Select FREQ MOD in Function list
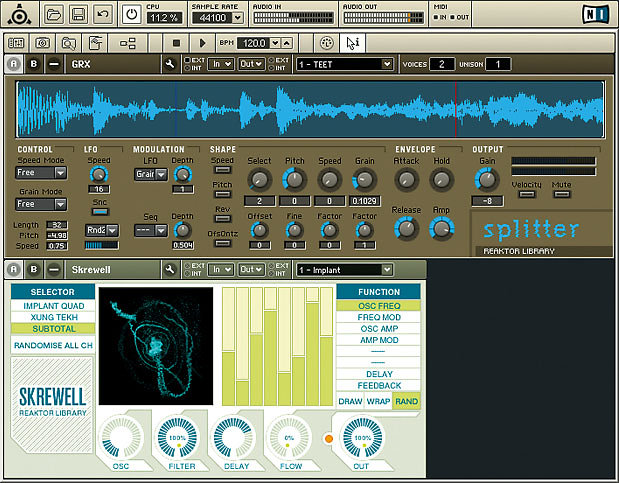 (x=379, y=317)
